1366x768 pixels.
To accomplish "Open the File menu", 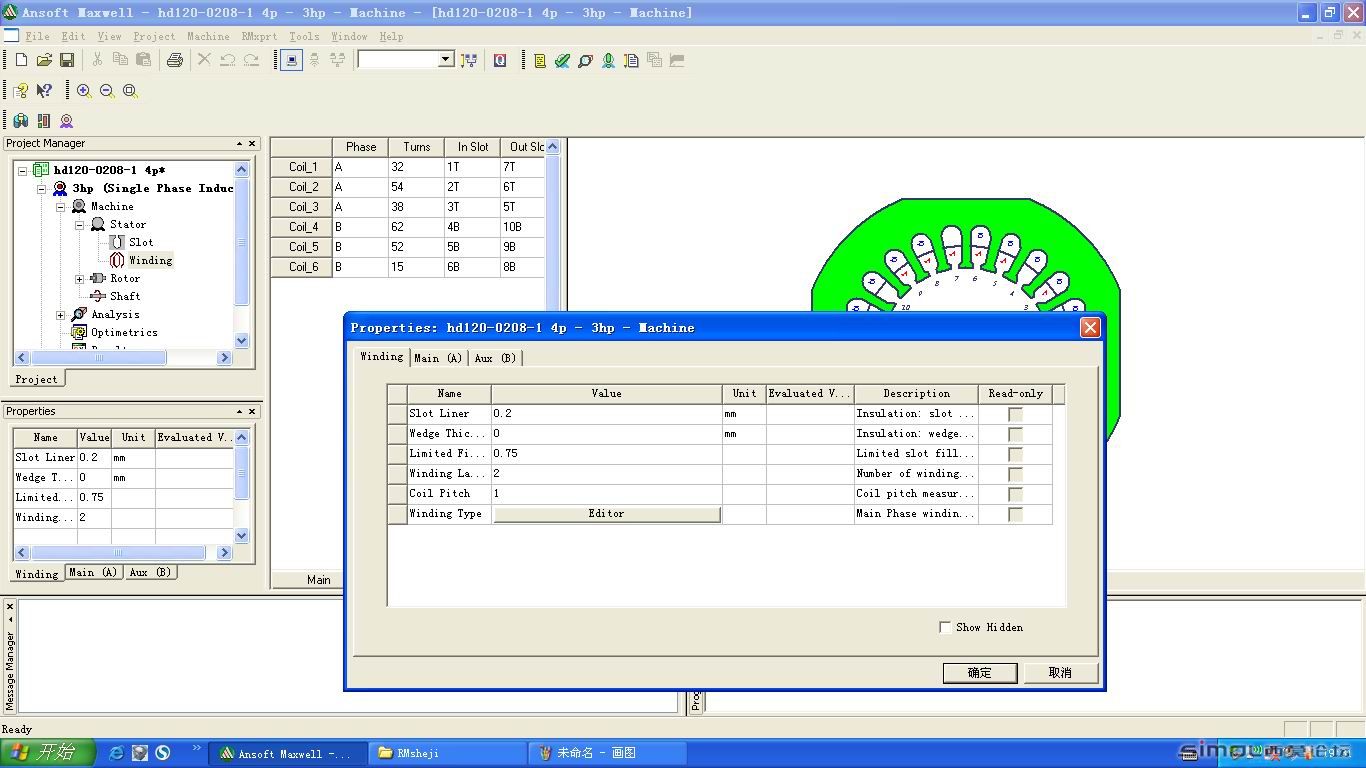I will 37,36.
